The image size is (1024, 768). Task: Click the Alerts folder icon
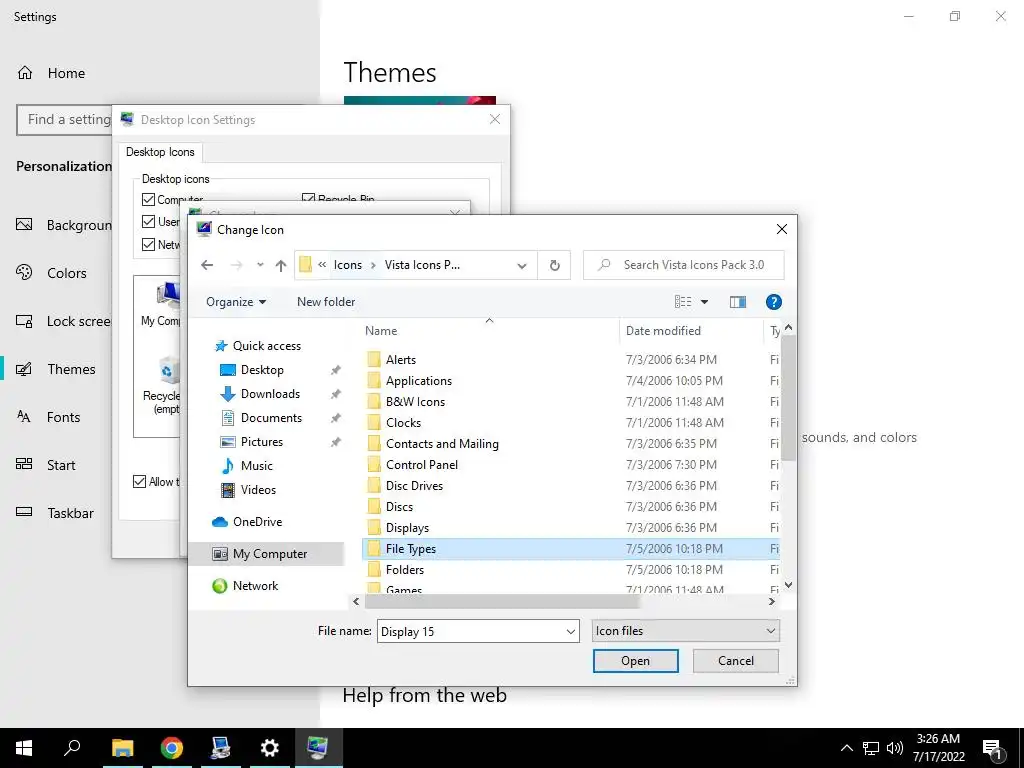coord(374,359)
